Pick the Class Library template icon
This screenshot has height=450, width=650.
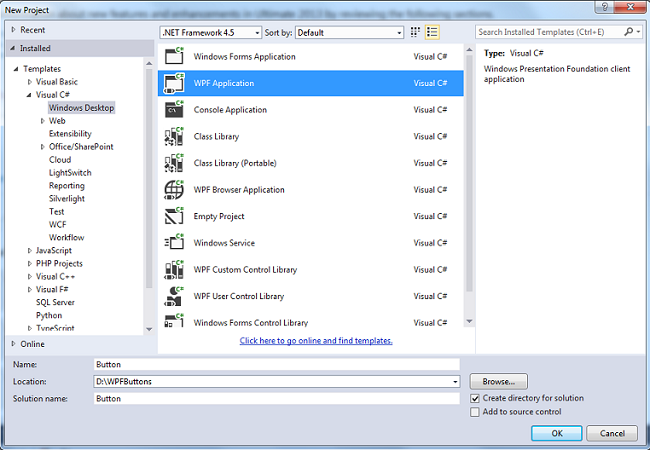click(174, 136)
